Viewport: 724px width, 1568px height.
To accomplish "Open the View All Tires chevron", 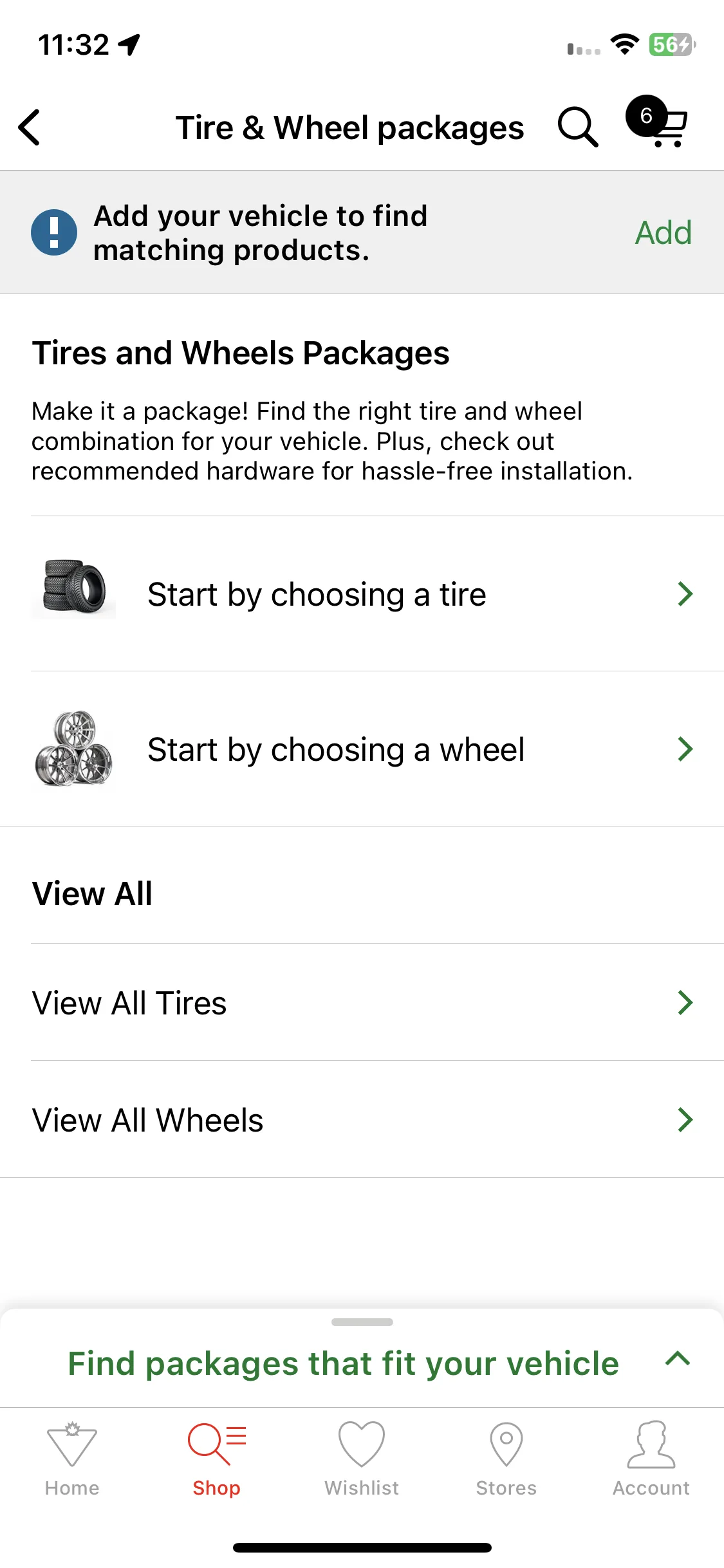I will (685, 1002).
